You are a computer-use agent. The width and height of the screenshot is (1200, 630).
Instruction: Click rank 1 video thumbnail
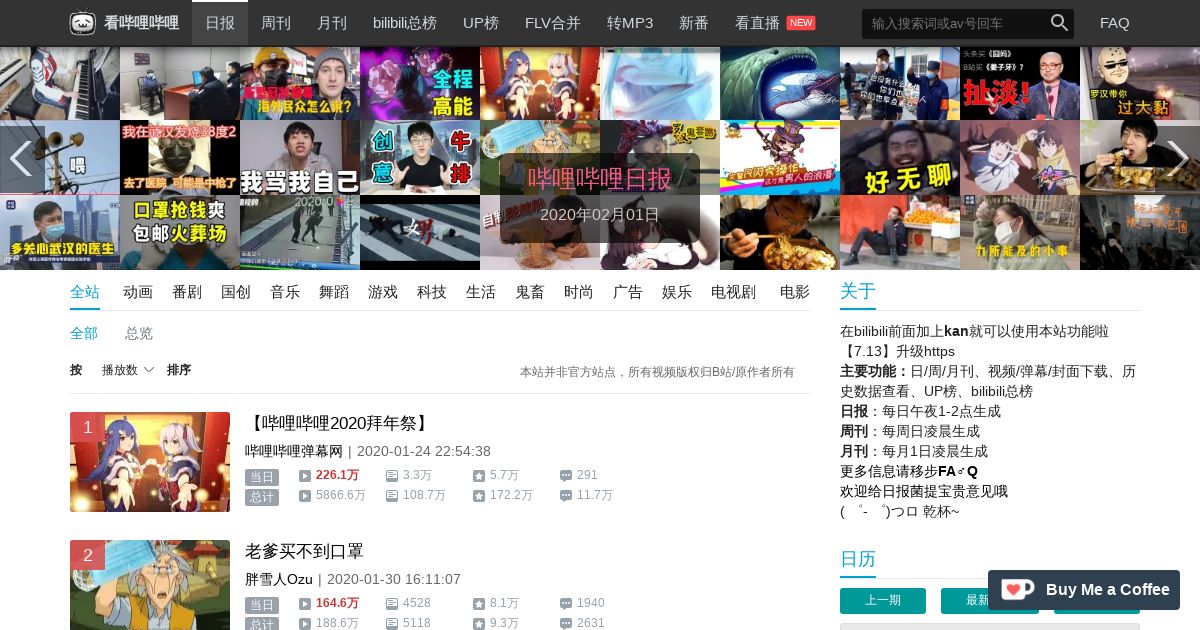[150, 462]
